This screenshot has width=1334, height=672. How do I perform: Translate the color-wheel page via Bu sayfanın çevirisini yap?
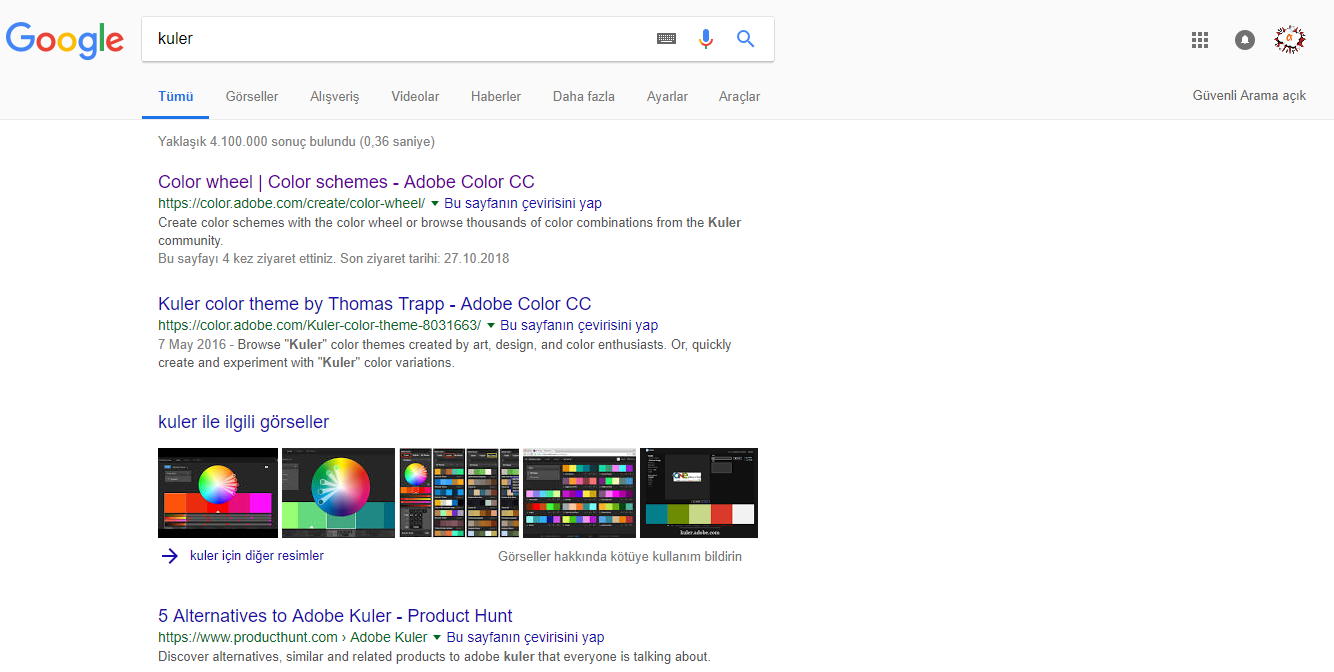pos(523,203)
